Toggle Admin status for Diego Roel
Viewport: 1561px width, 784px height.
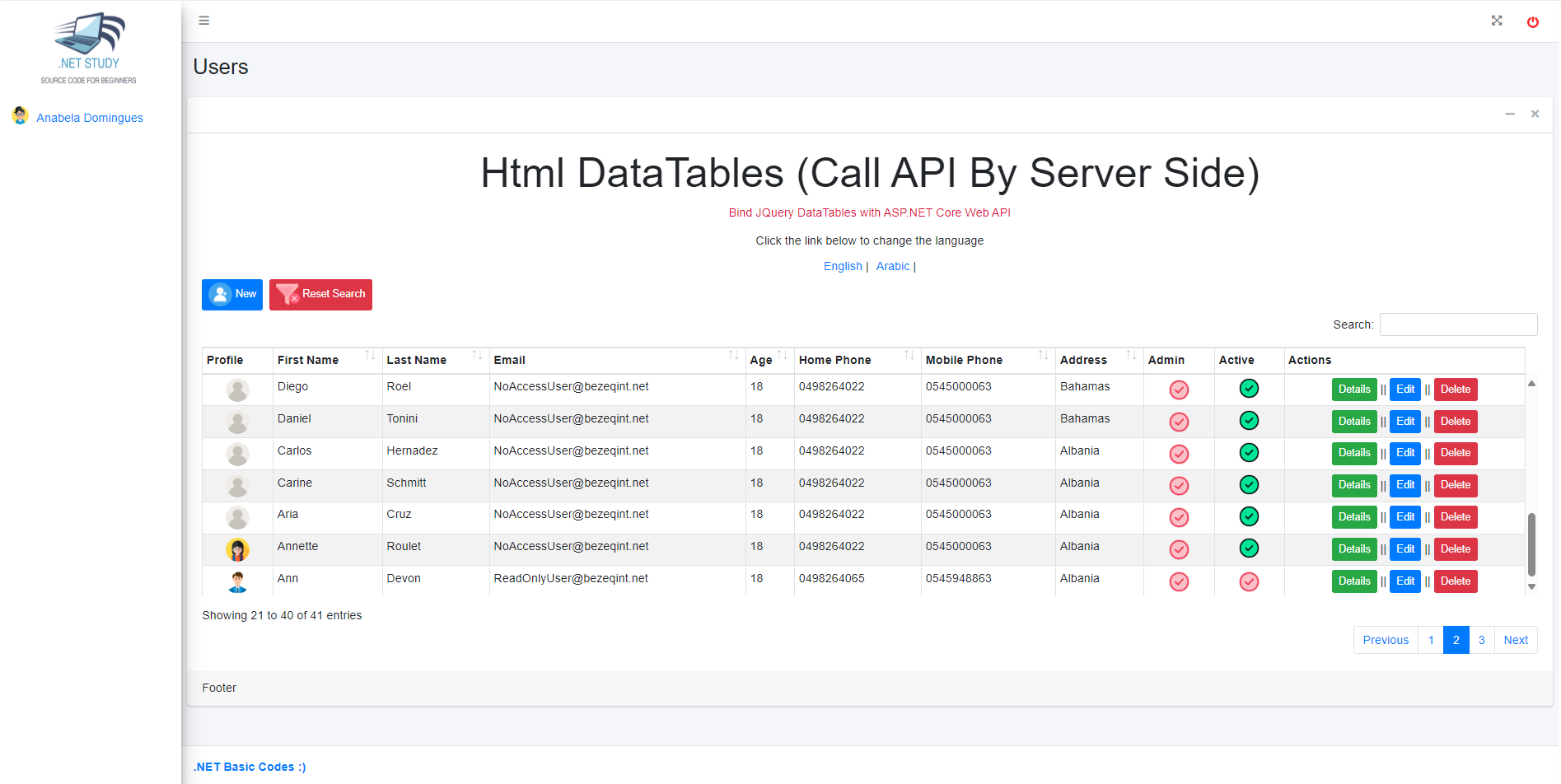(x=1179, y=390)
